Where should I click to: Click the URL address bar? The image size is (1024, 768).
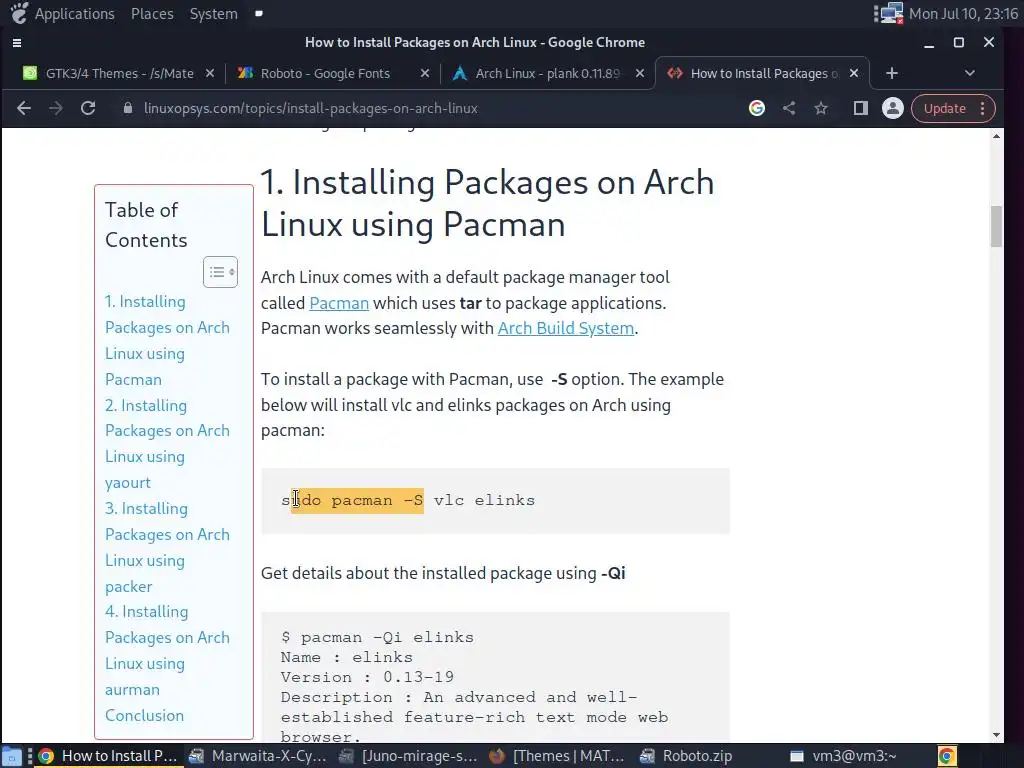click(x=431, y=108)
